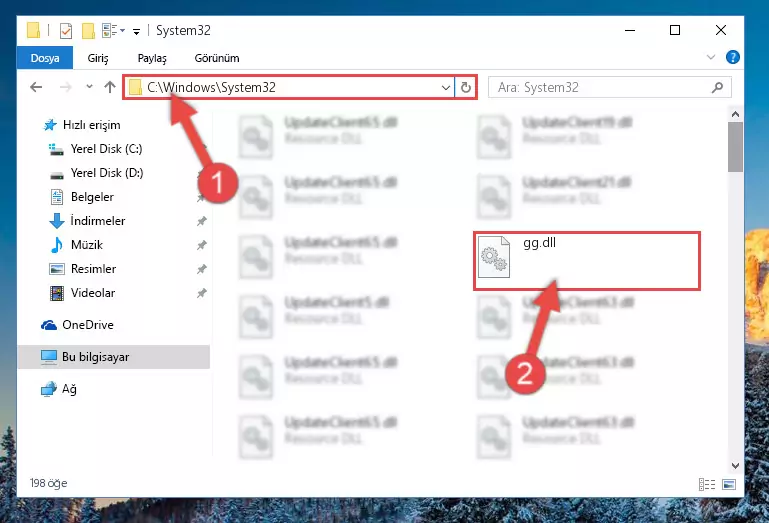
Task: Click the gg.dll gear file icon
Action: coord(494,257)
